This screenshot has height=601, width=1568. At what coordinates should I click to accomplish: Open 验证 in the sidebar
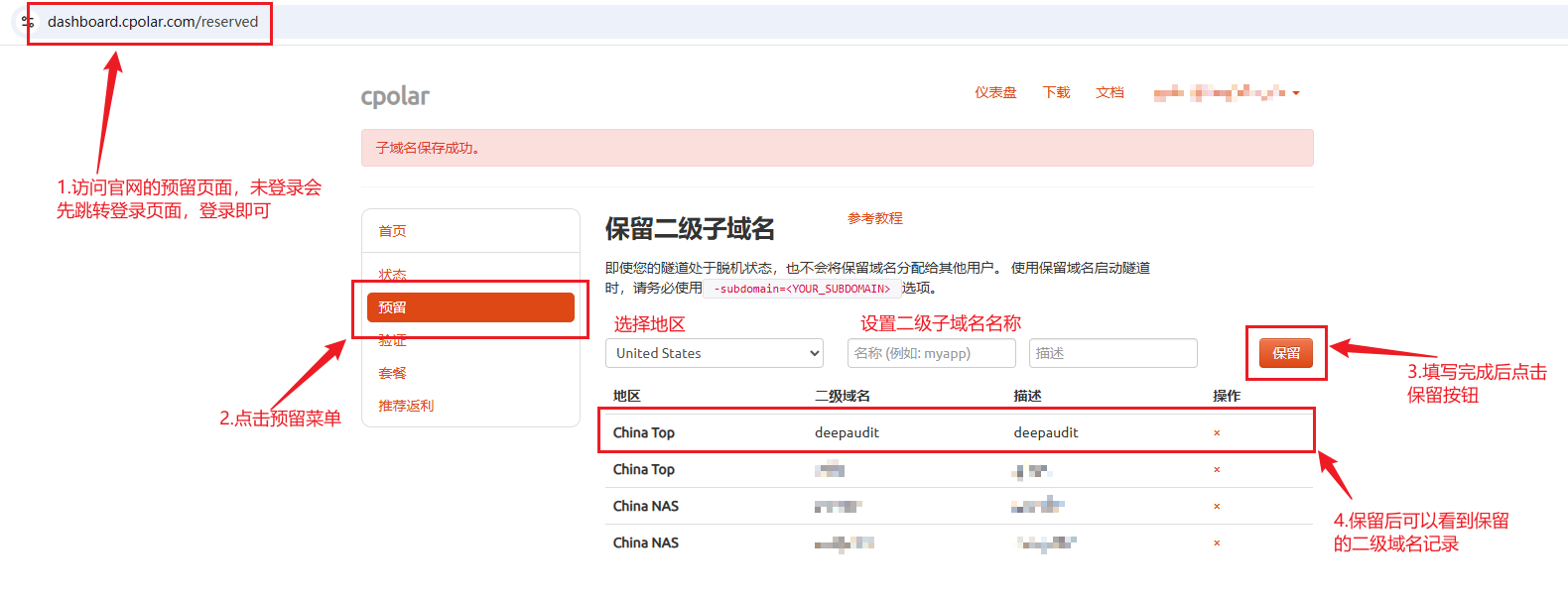[x=392, y=340]
